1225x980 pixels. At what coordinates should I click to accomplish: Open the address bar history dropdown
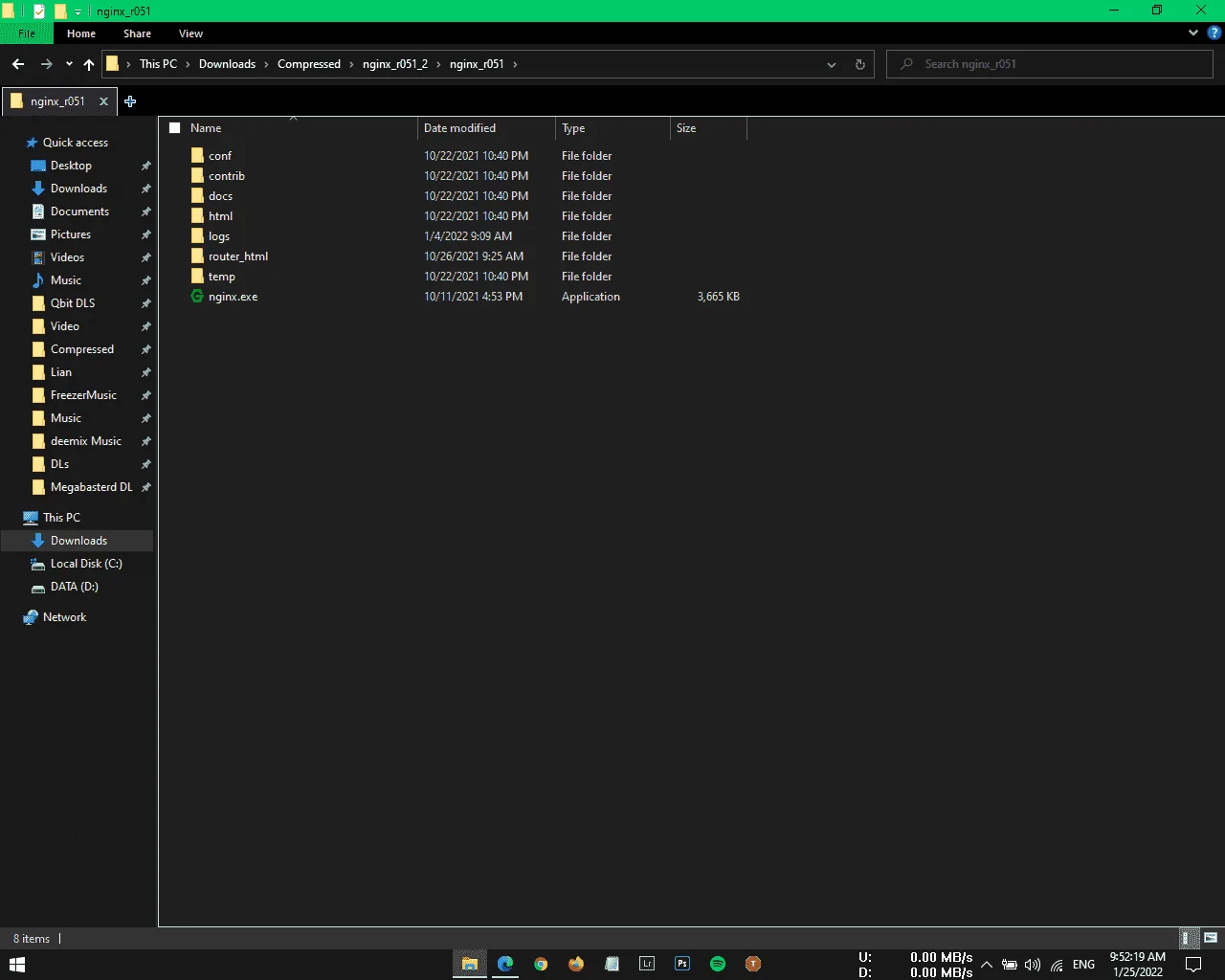click(x=831, y=64)
